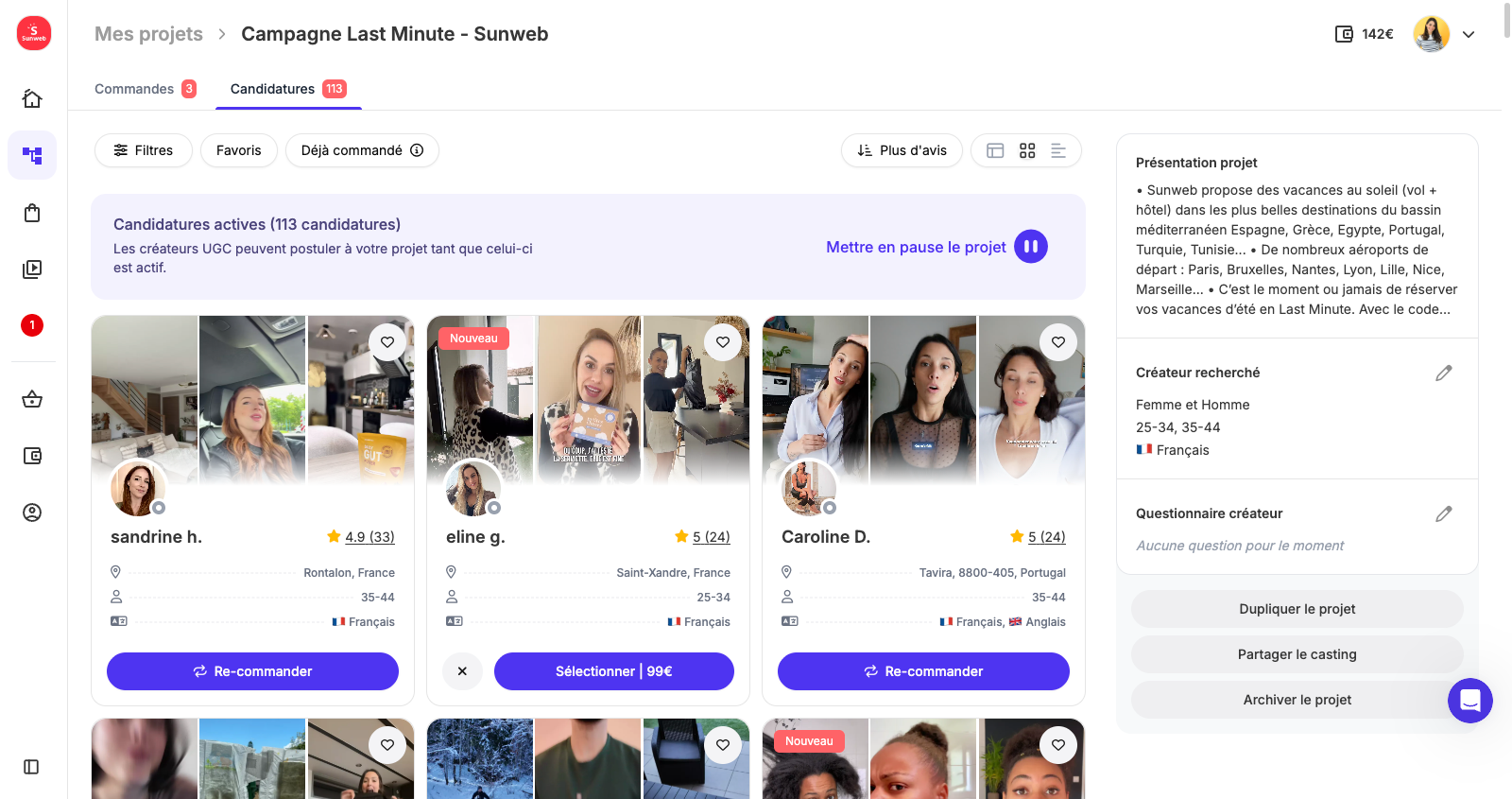Collapse the sidebar panel icon

[31, 767]
